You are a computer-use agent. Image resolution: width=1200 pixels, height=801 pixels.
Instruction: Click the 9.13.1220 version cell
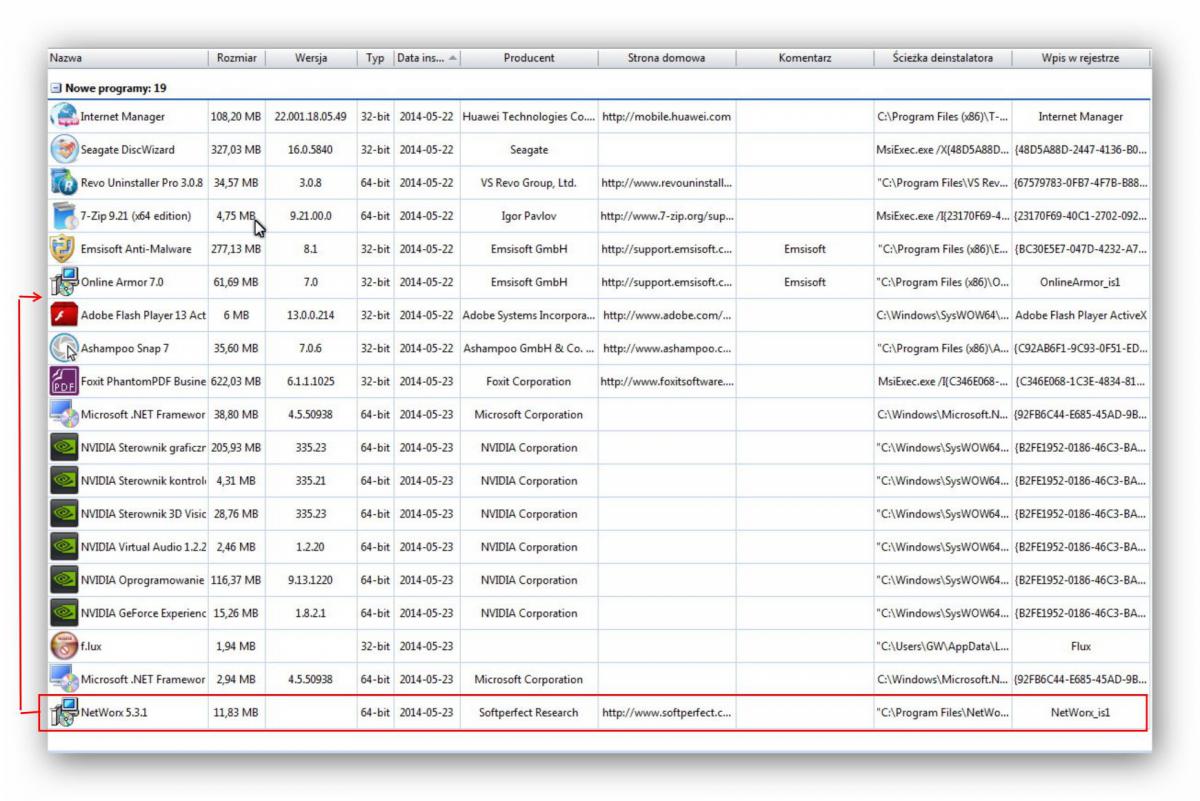[x=311, y=580]
